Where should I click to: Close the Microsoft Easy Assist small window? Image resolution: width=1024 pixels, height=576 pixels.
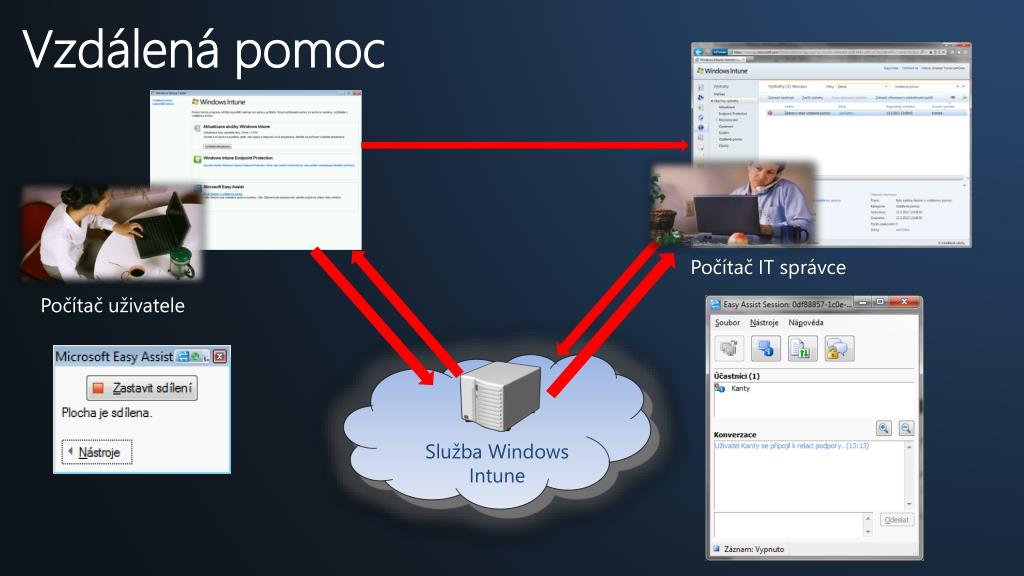(220, 357)
